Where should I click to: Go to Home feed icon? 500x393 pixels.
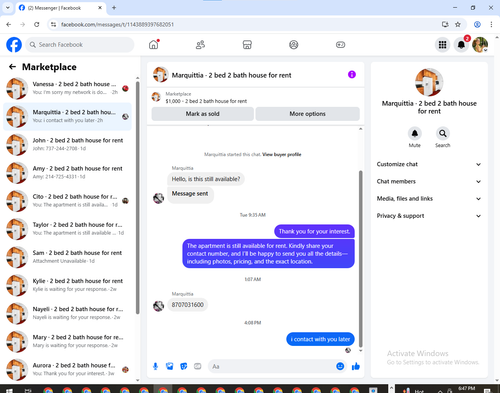point(154,45)
